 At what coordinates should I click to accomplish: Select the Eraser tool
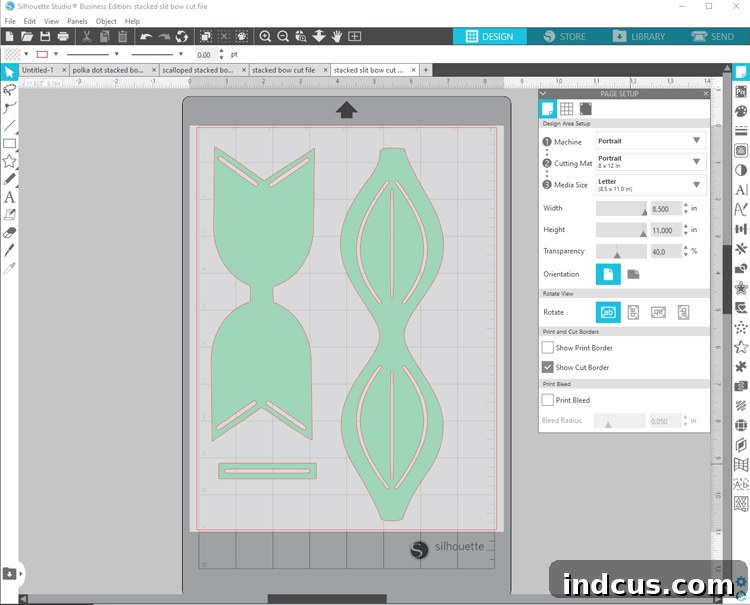(x=9, y=233)
